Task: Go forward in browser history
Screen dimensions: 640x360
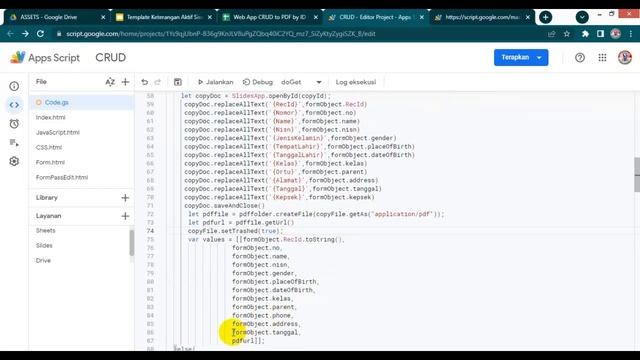Action: (x=25, y=34)
